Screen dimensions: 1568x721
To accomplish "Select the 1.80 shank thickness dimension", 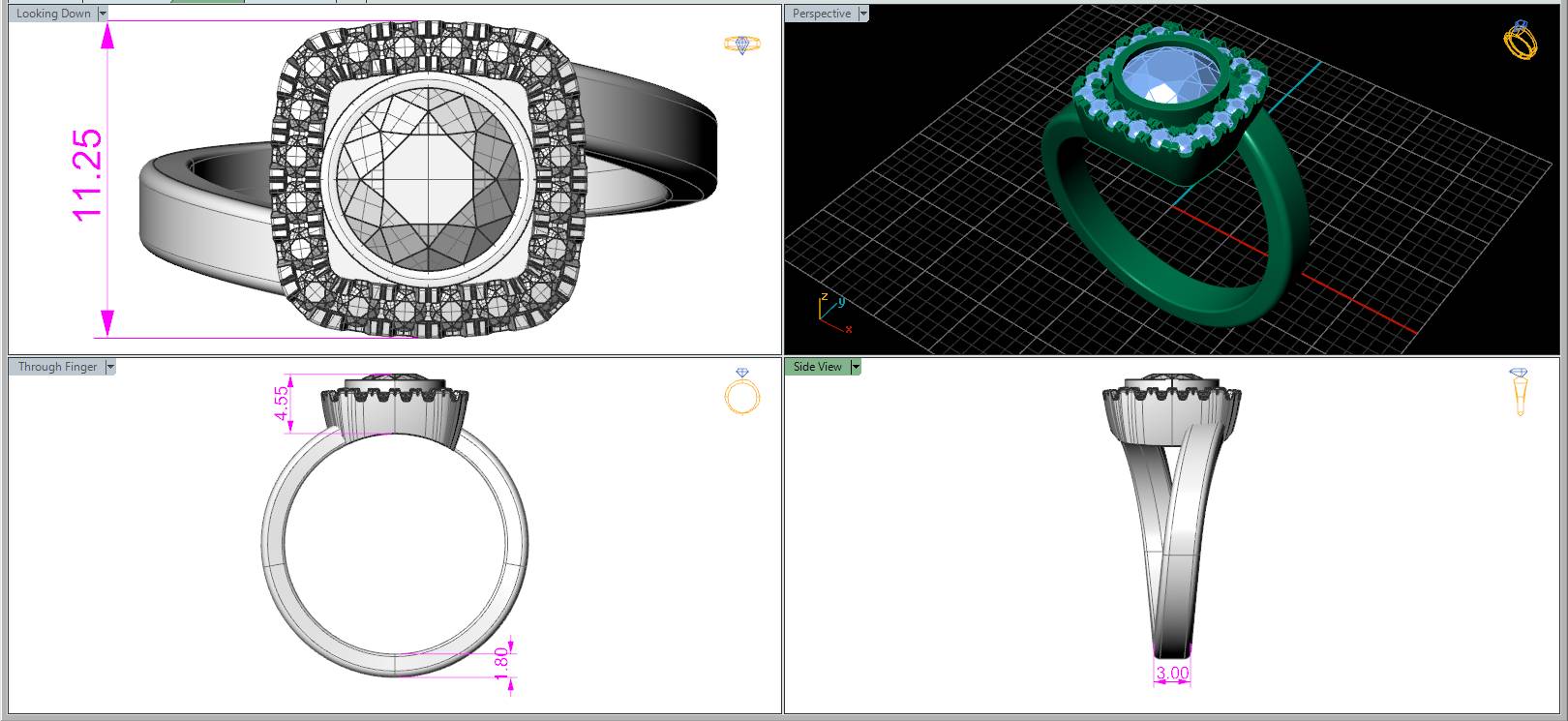I will pyautogui.click(x=500, y=664).
